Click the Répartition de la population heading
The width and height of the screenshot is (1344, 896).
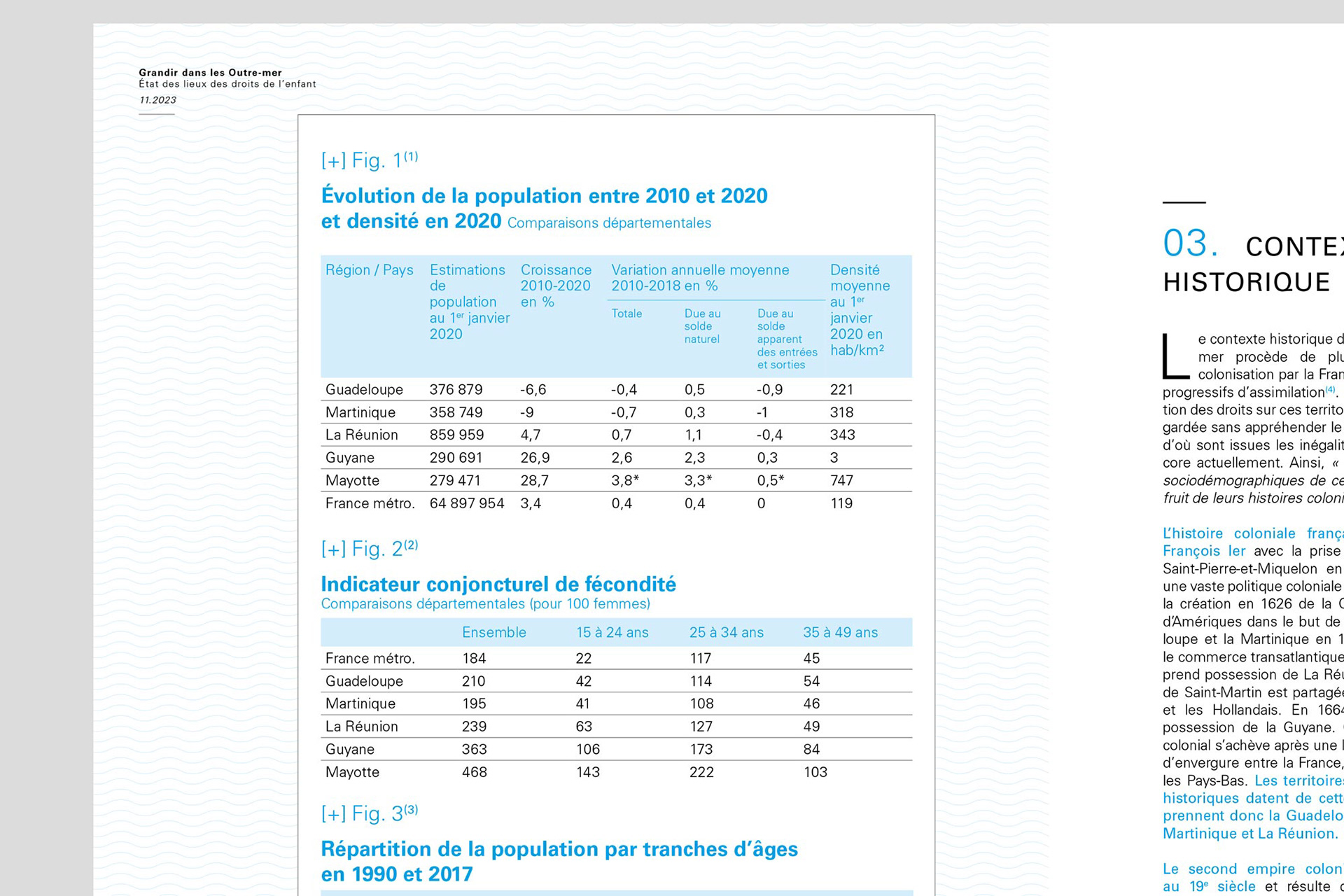click(x=559, y=861)
